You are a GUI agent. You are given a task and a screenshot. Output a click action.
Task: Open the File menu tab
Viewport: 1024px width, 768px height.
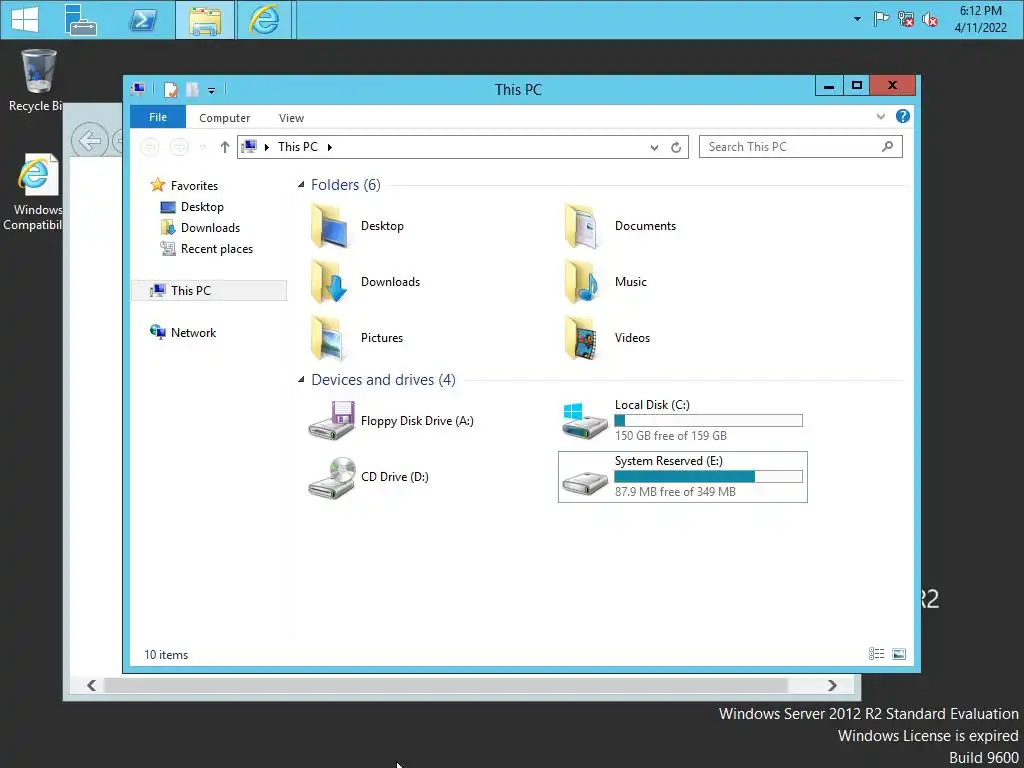tap(158, 117)
